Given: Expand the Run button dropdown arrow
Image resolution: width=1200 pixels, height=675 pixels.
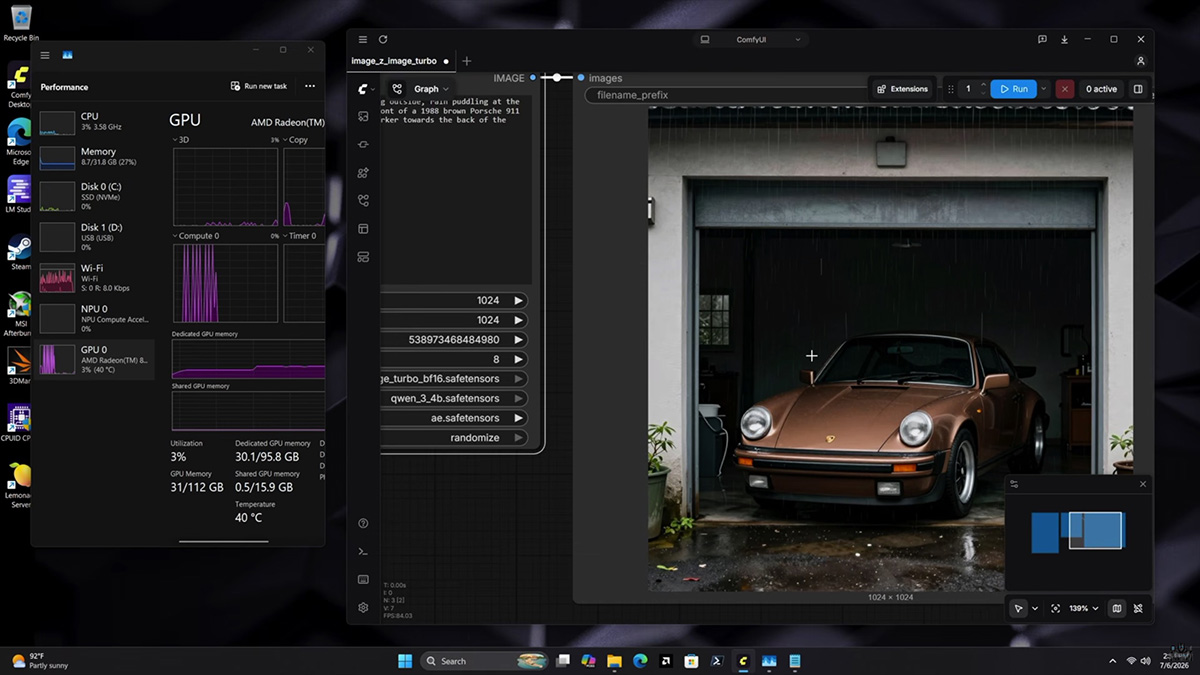Looking at the screenshot, I should (1044, 89).
